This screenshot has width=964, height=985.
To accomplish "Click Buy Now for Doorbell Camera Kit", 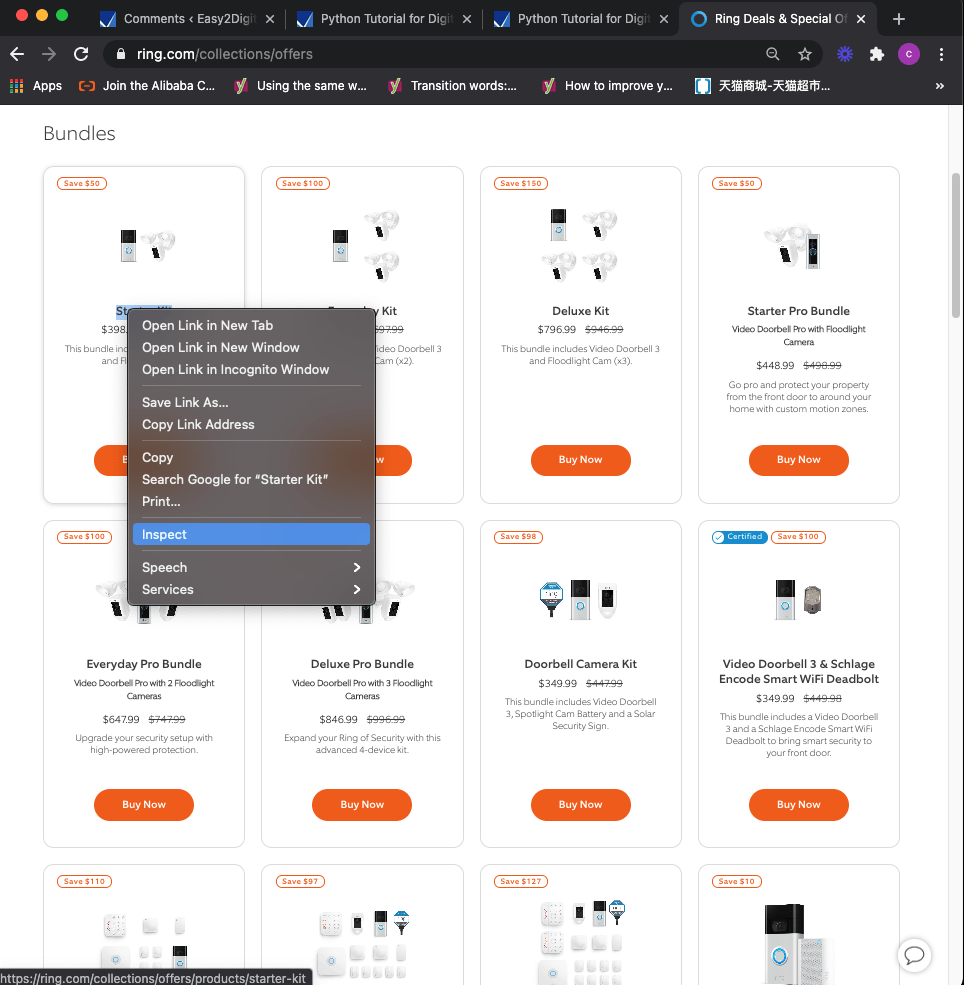I will pos(580,805).
